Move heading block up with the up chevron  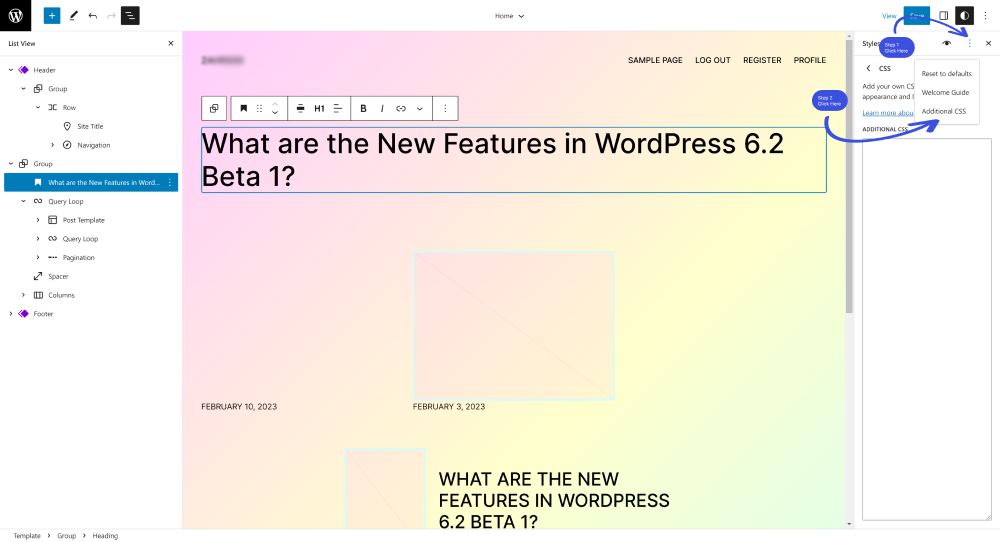coord(275,104)
